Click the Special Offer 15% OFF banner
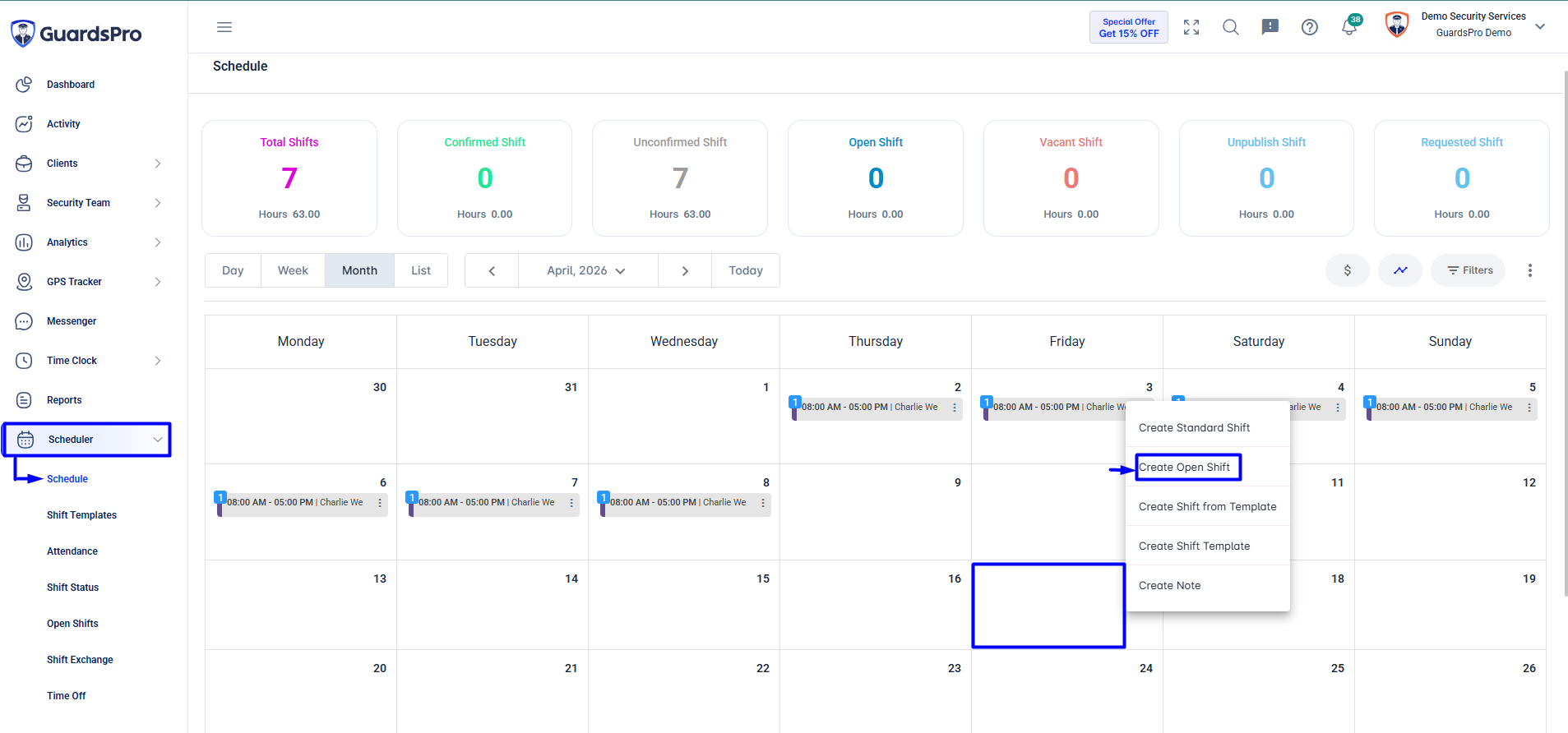This screenshot has height=733, width=1568. tap(1129, 27)
